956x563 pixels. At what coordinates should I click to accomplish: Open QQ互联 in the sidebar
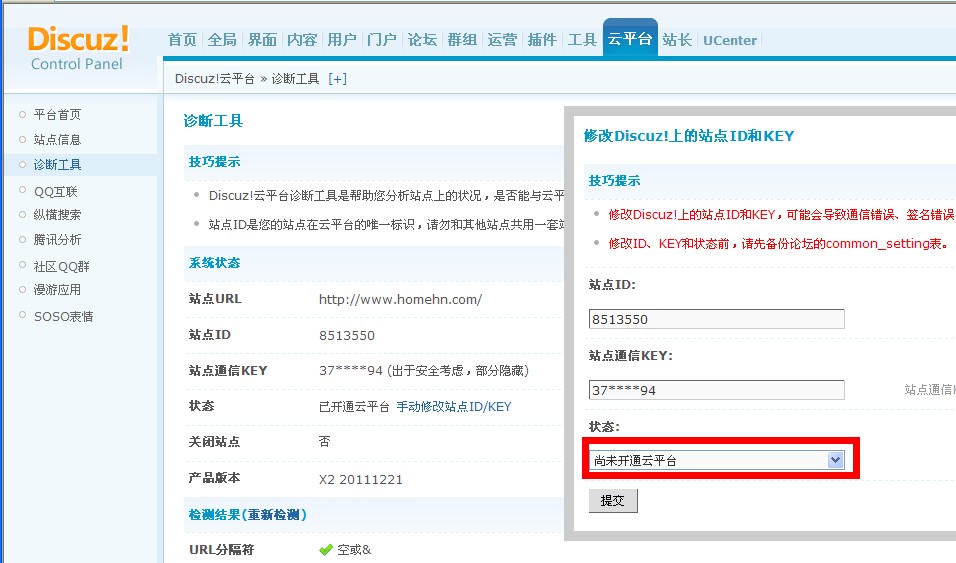click(x=55, y=192)
